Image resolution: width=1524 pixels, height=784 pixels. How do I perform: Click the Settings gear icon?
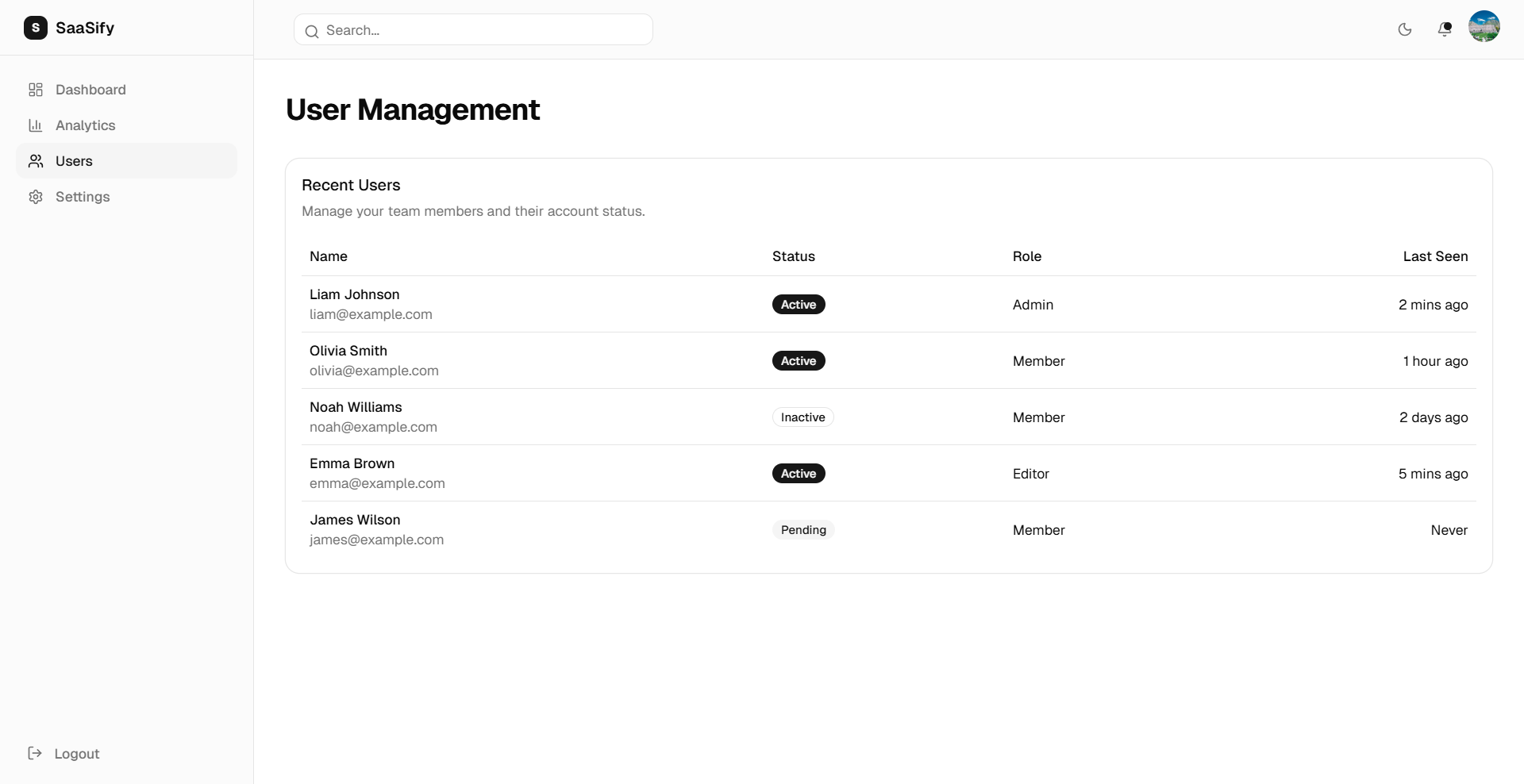[x=36, y=197]
